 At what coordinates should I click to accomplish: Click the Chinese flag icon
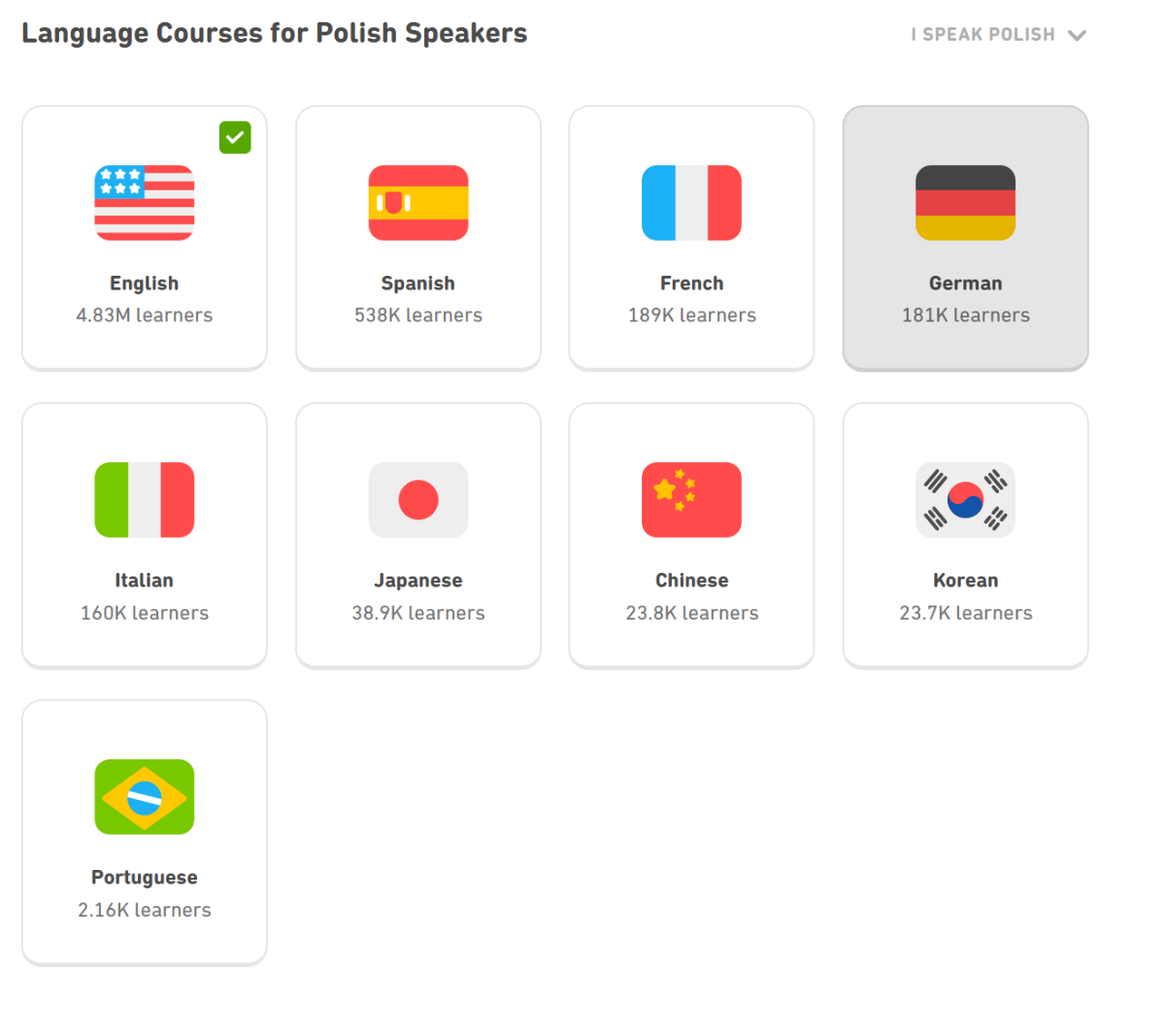click(691, 500)
